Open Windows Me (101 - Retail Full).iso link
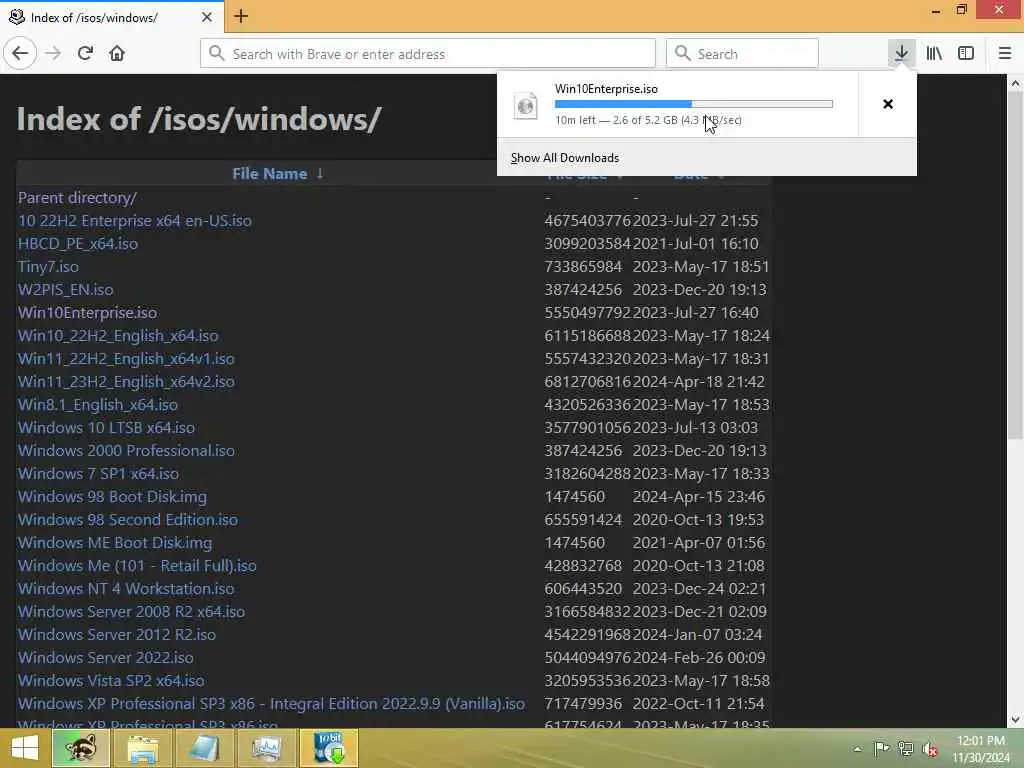The height and width of the screenshot is (768, 1024). point(136,566)
